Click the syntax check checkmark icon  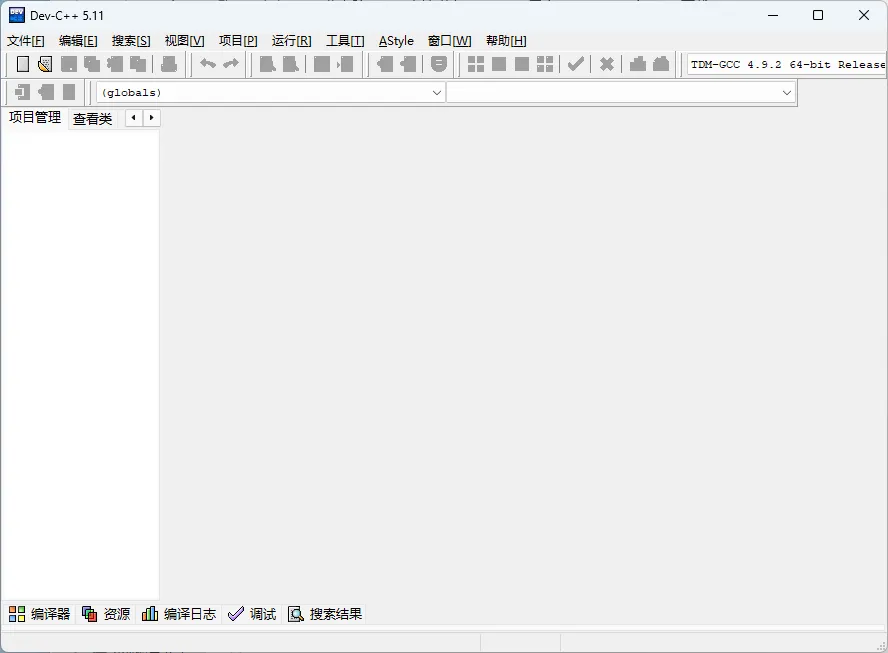576,64
